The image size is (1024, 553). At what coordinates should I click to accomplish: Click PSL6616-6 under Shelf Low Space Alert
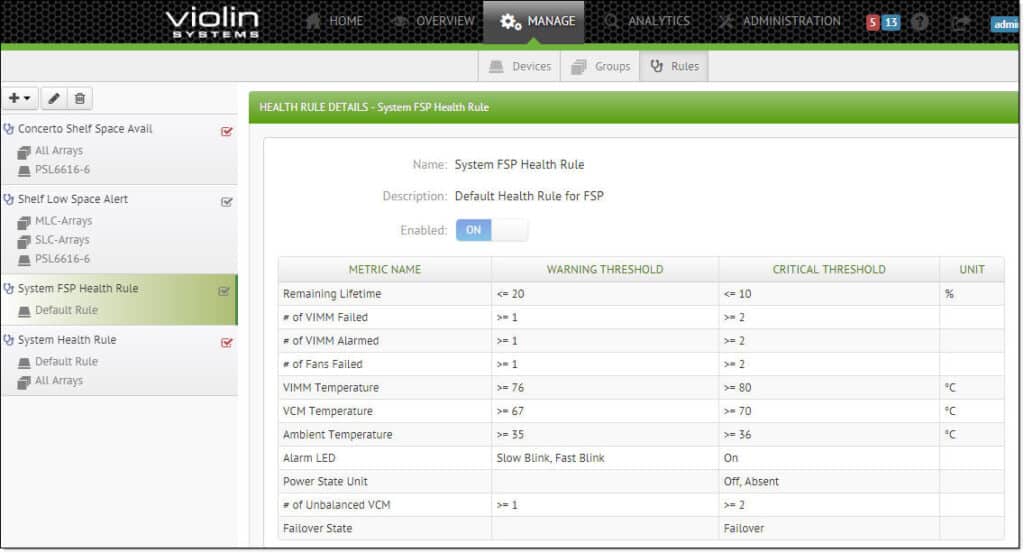click(63, 259)
